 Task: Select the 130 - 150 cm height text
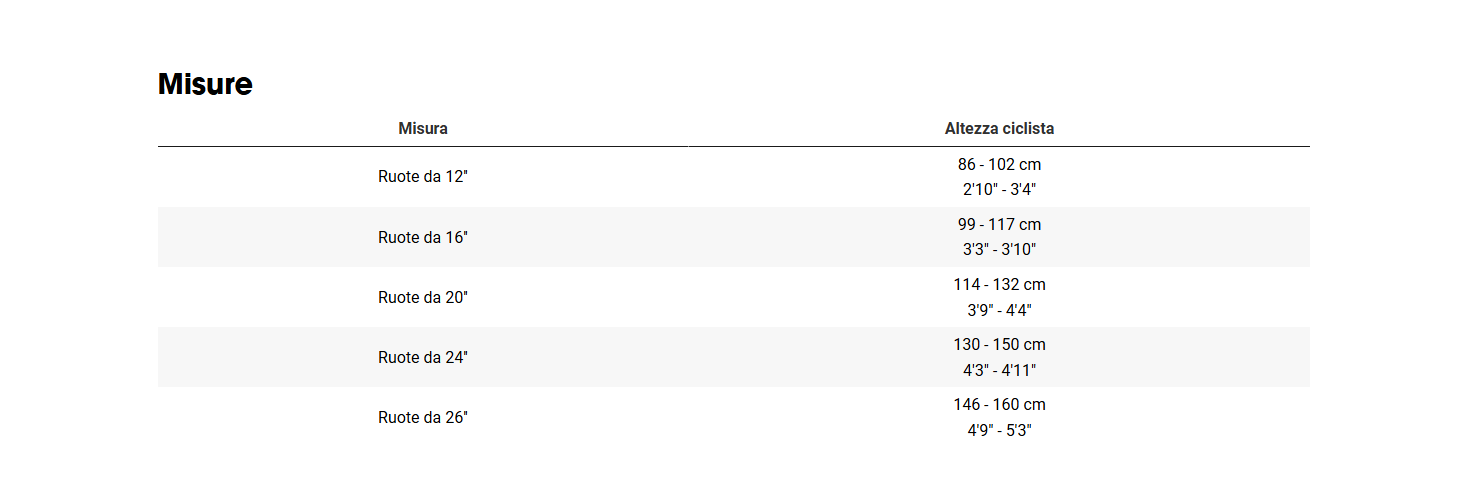999,345
